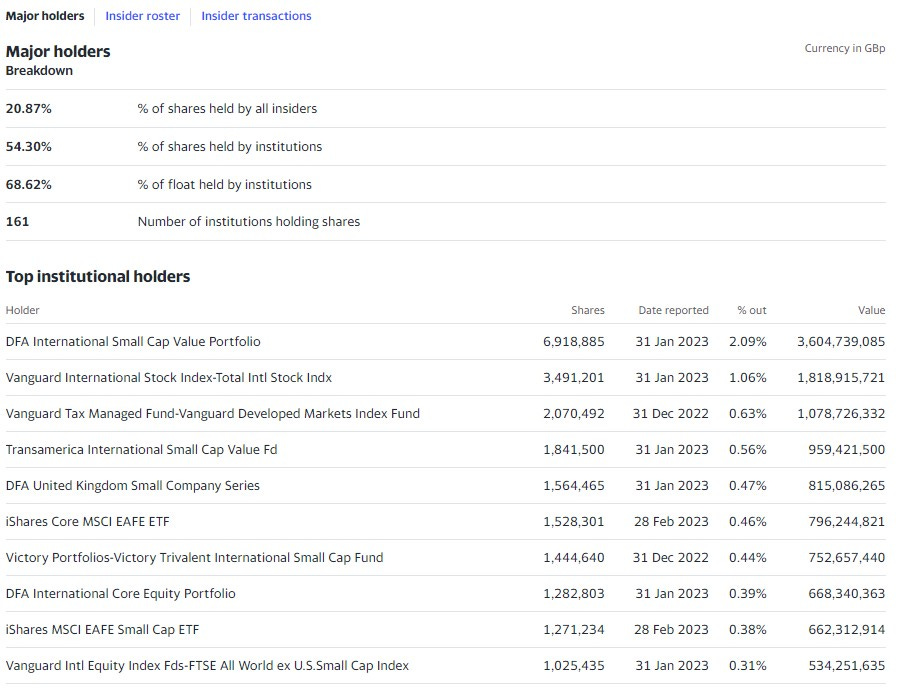Click the 1,078,726,332 value cell

[x=841, y=413]
